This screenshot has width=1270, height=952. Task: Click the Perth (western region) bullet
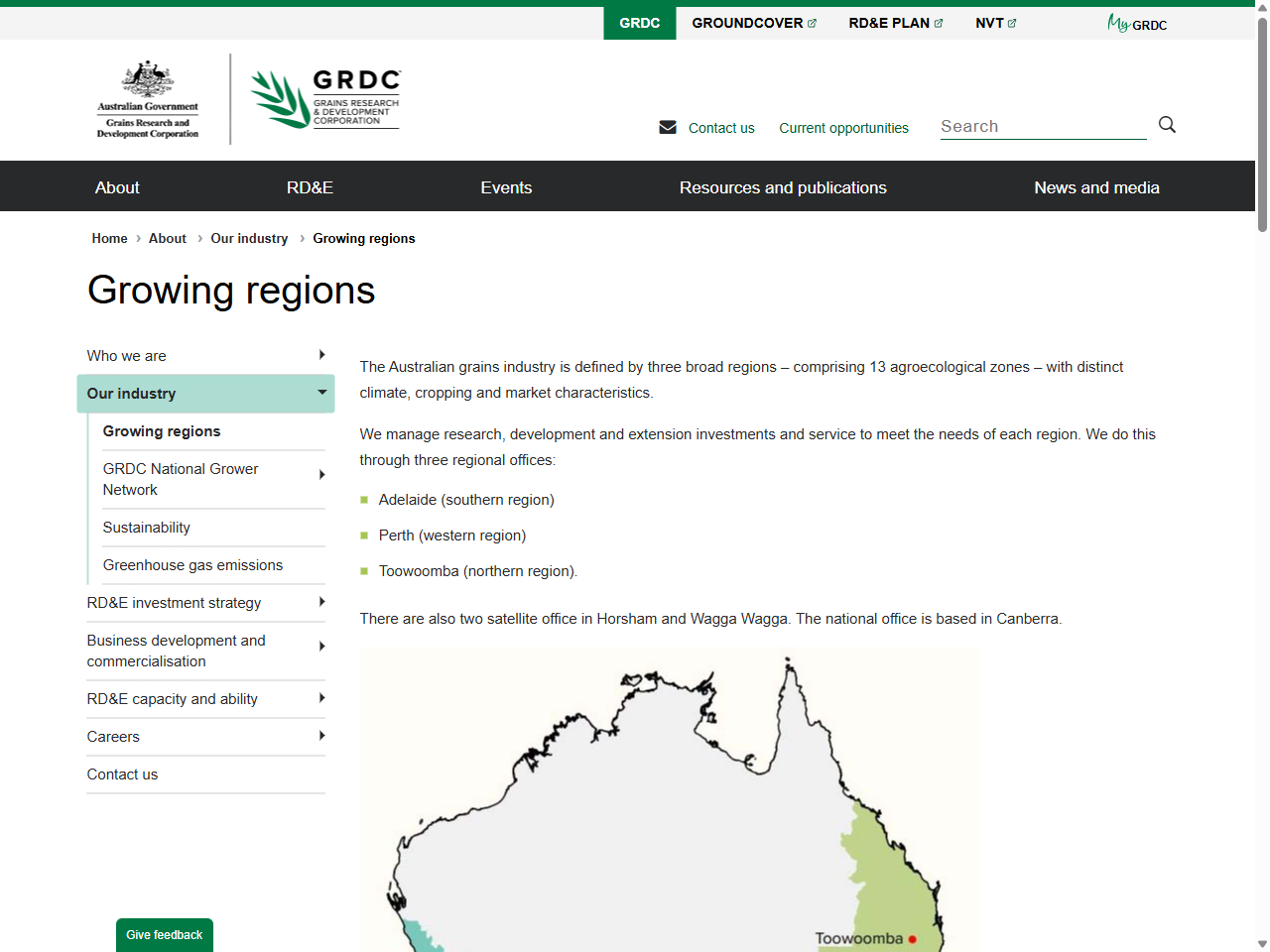point(452,535)
